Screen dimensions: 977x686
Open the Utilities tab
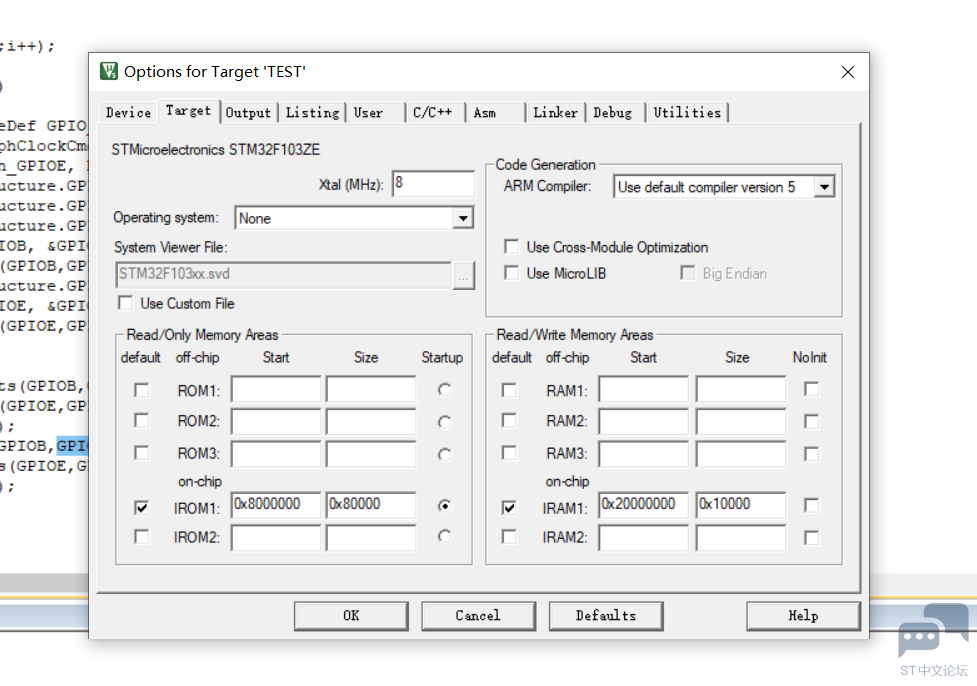coord(687,113)
